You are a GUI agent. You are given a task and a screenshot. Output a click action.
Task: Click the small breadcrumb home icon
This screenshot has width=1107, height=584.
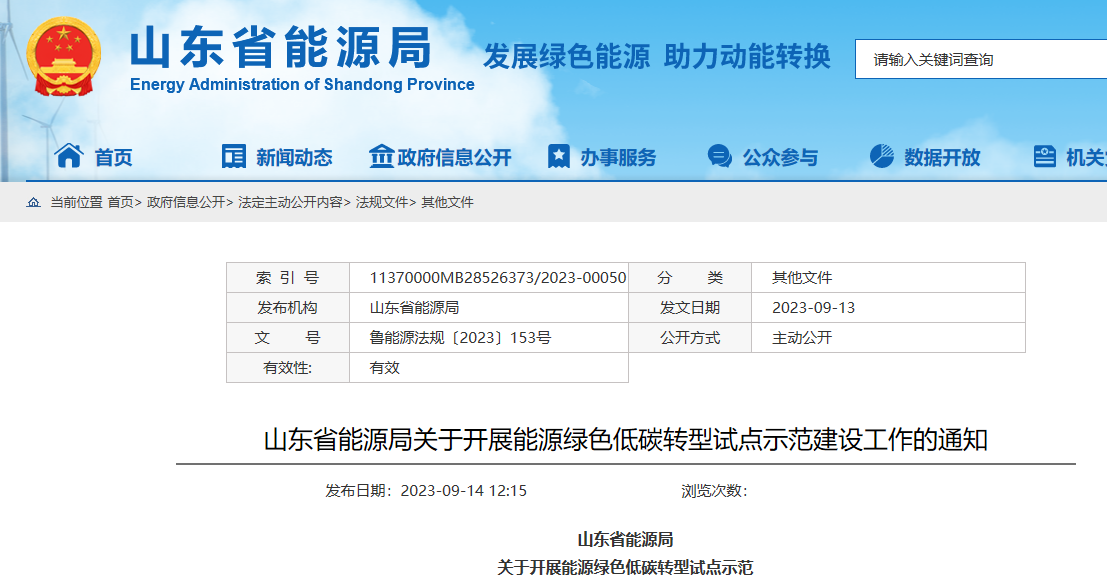pyautogui.click(x=34, y=202)
